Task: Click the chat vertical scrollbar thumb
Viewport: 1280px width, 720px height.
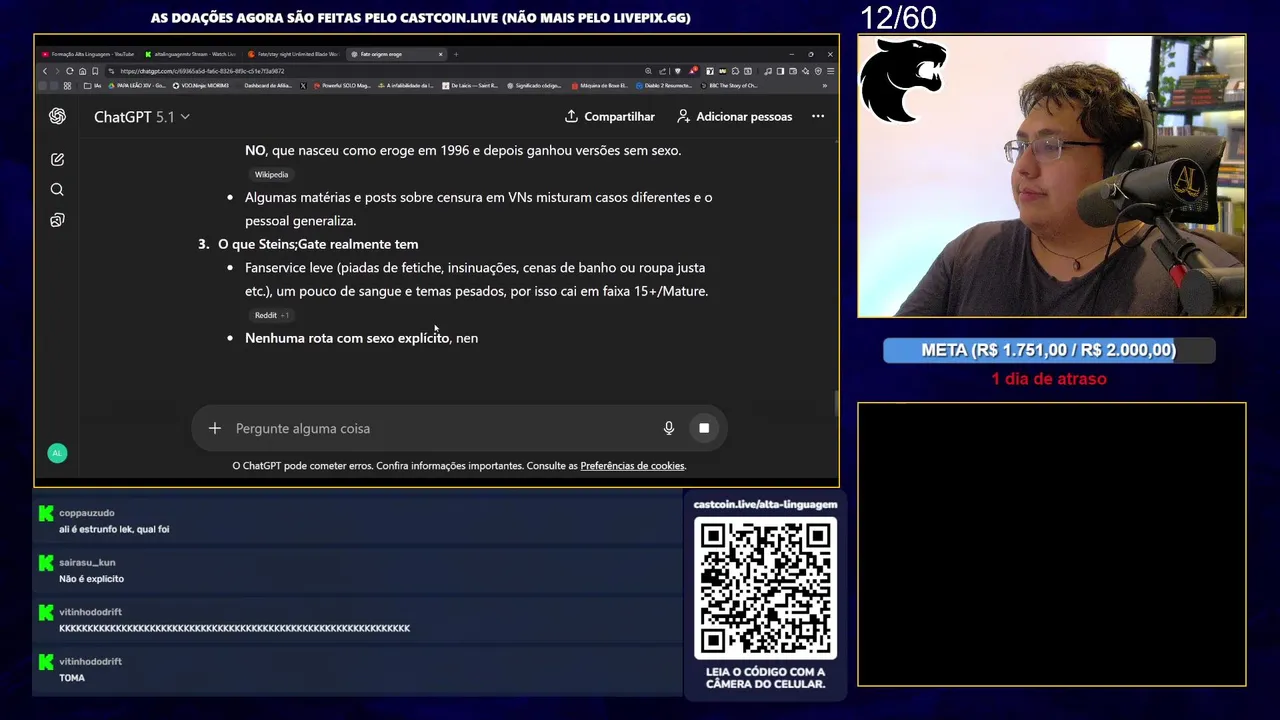Action: [836, 404]
